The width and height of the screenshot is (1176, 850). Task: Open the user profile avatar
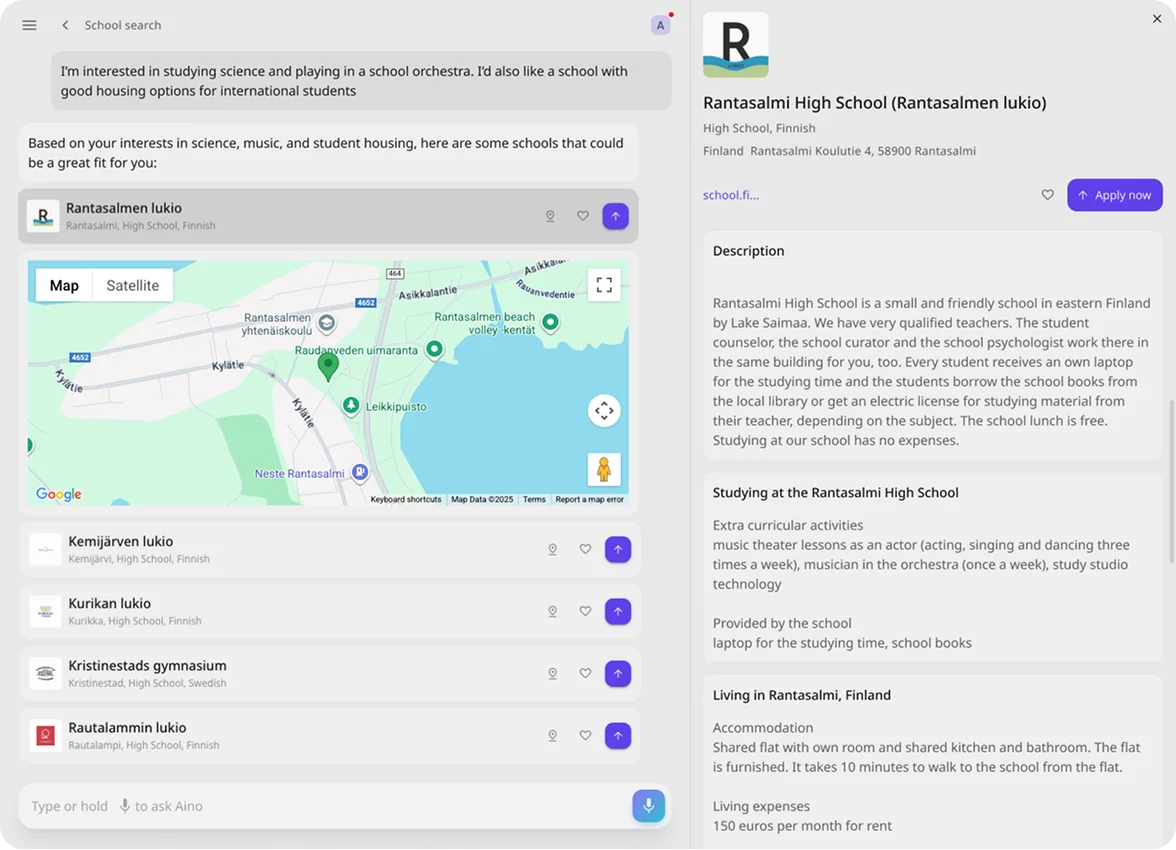point(660,25)
